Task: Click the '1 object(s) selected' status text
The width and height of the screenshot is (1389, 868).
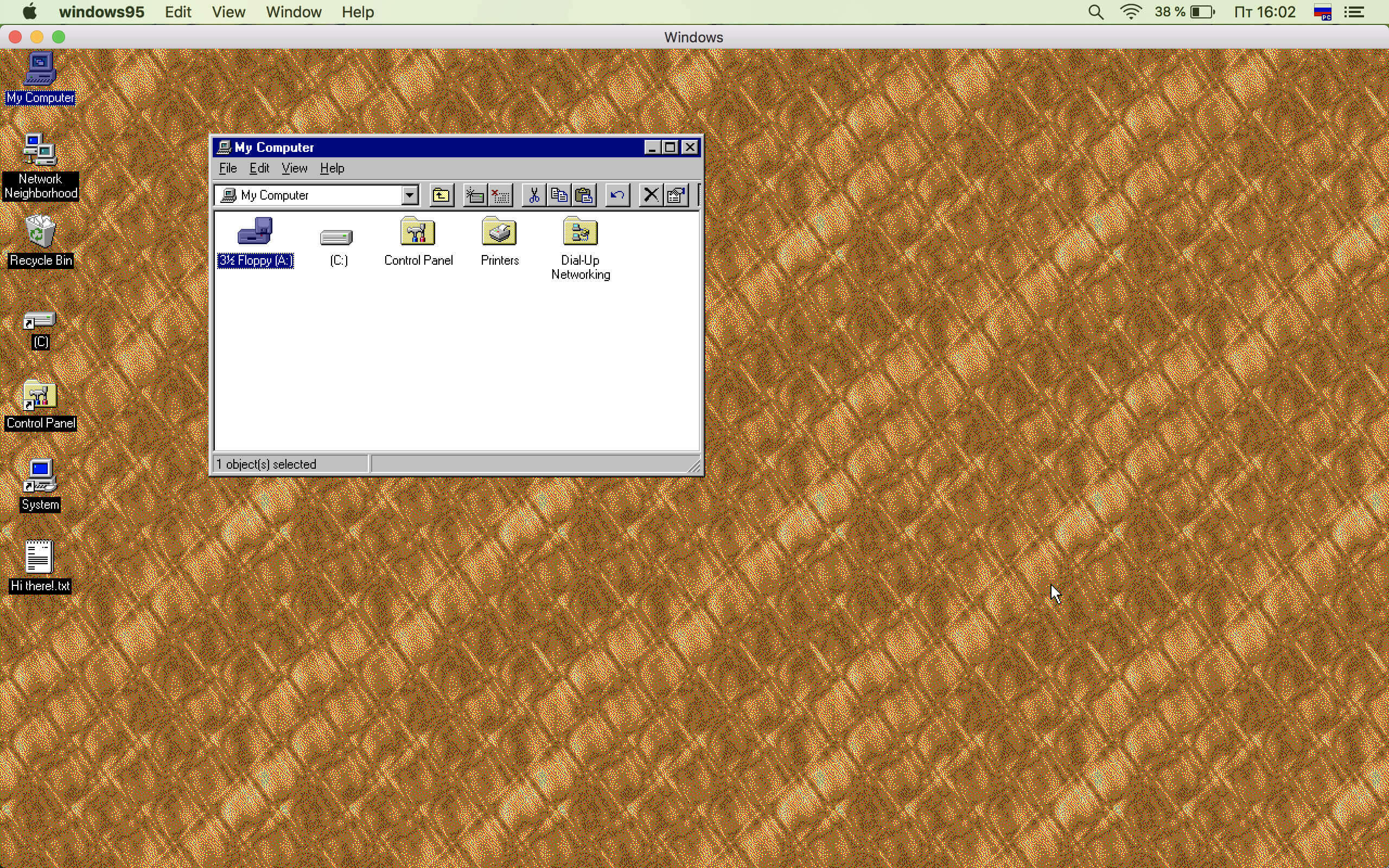Action: pos(266,464)
